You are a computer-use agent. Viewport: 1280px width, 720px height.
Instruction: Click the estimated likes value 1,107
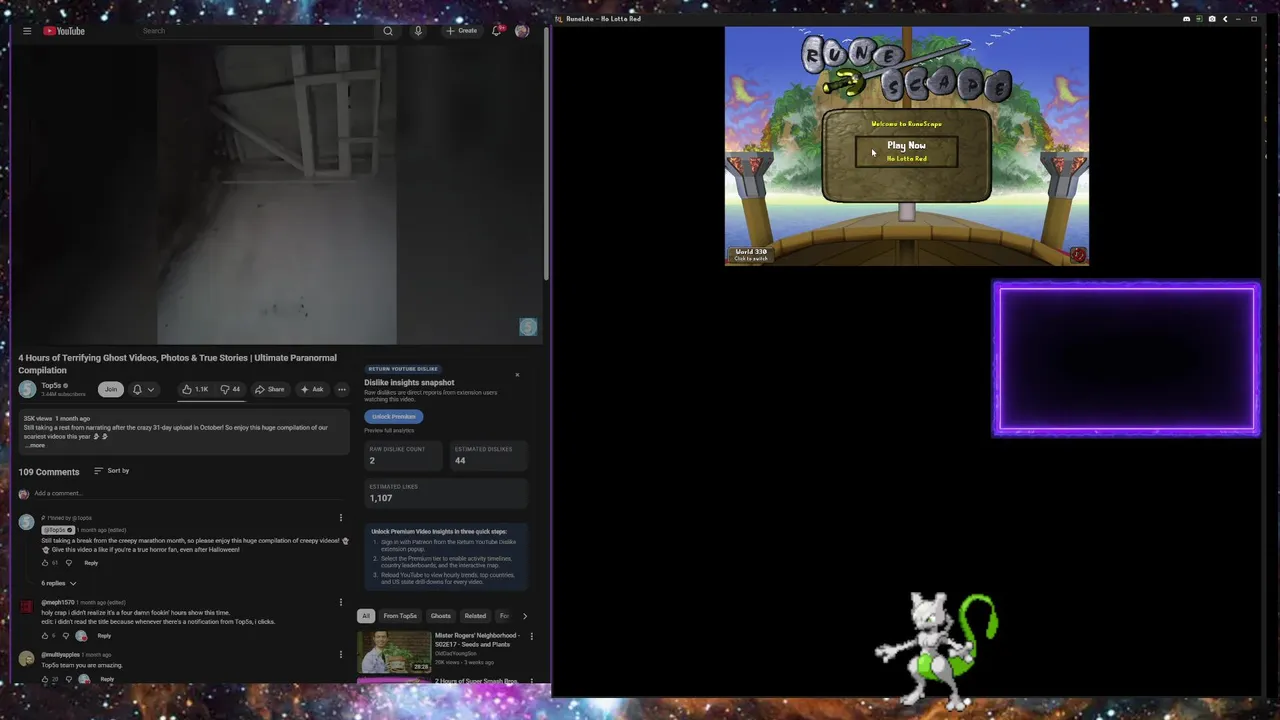(381, 498)
